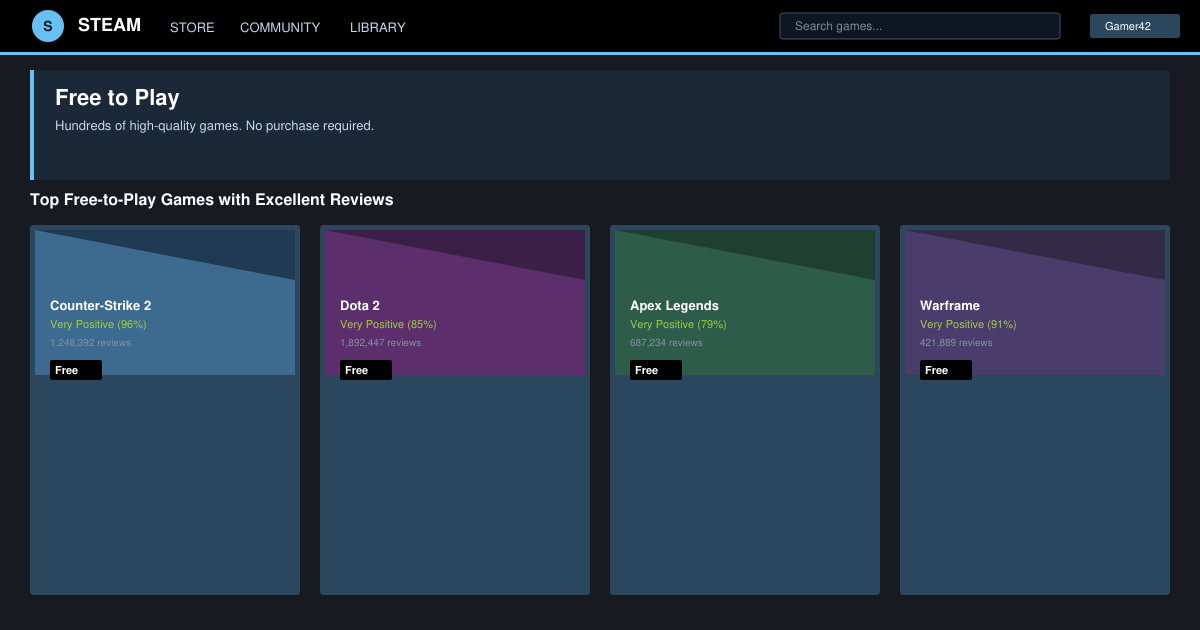Click the STEAM brand title
The width and height of the screenshot is (1200, 630).
pyautogui.click(x=109, y=26)
